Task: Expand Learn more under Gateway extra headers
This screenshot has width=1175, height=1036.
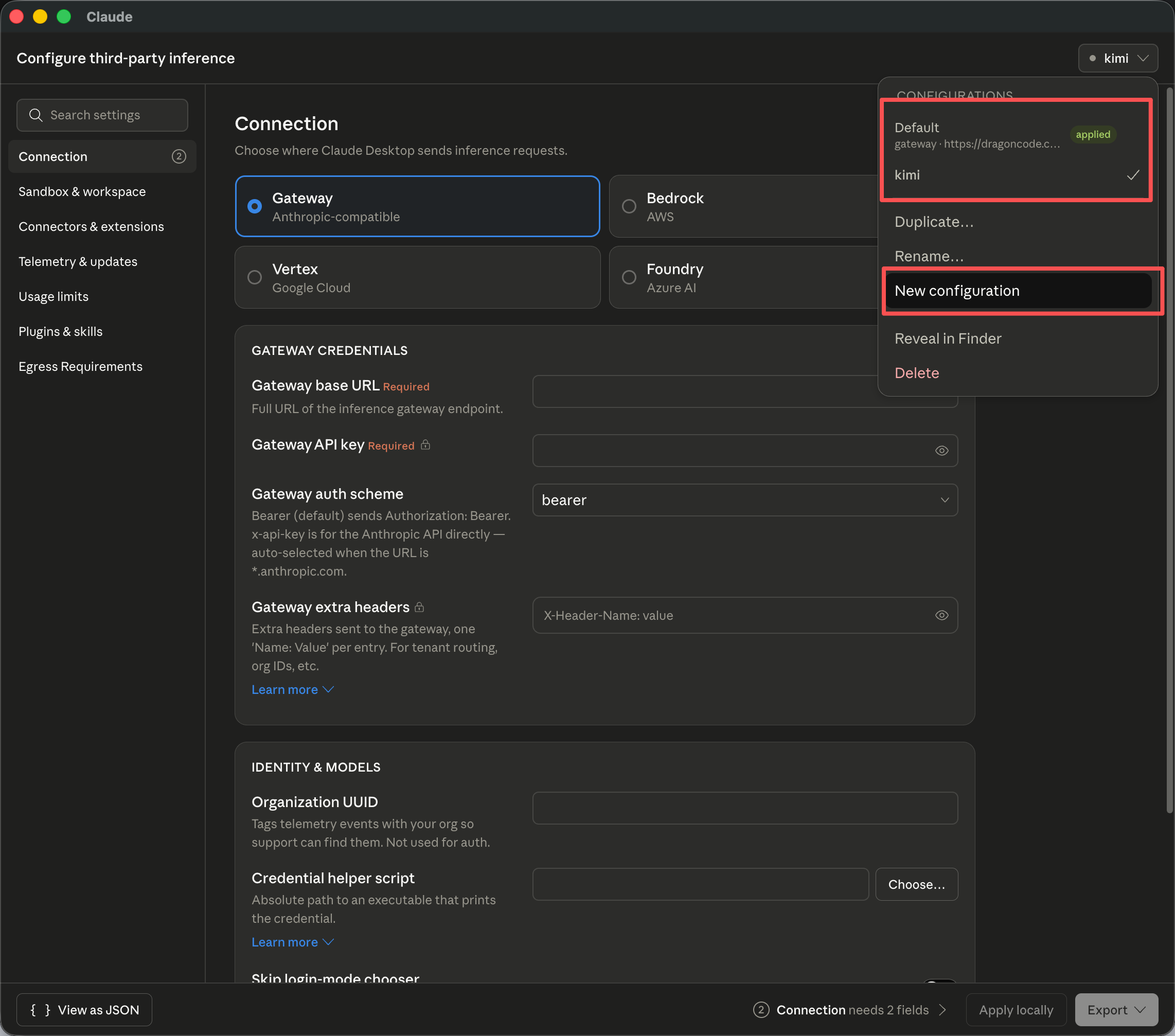Action: [x=293, y=689]
